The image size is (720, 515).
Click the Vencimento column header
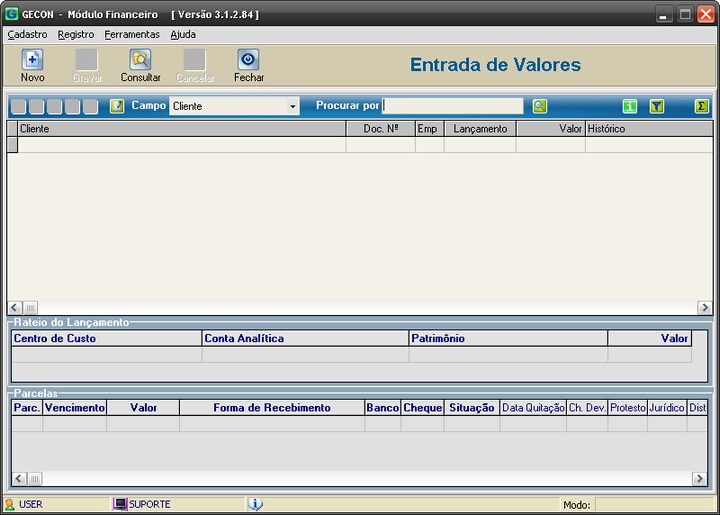point(75,408)
